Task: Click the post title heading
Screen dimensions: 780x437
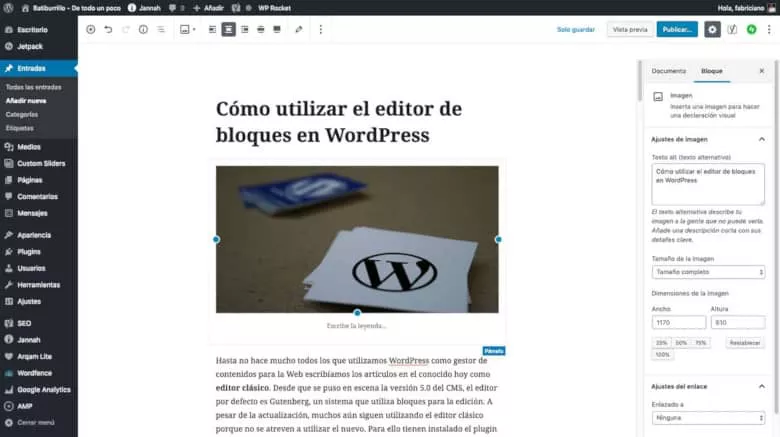Action: tap(338, 122)
